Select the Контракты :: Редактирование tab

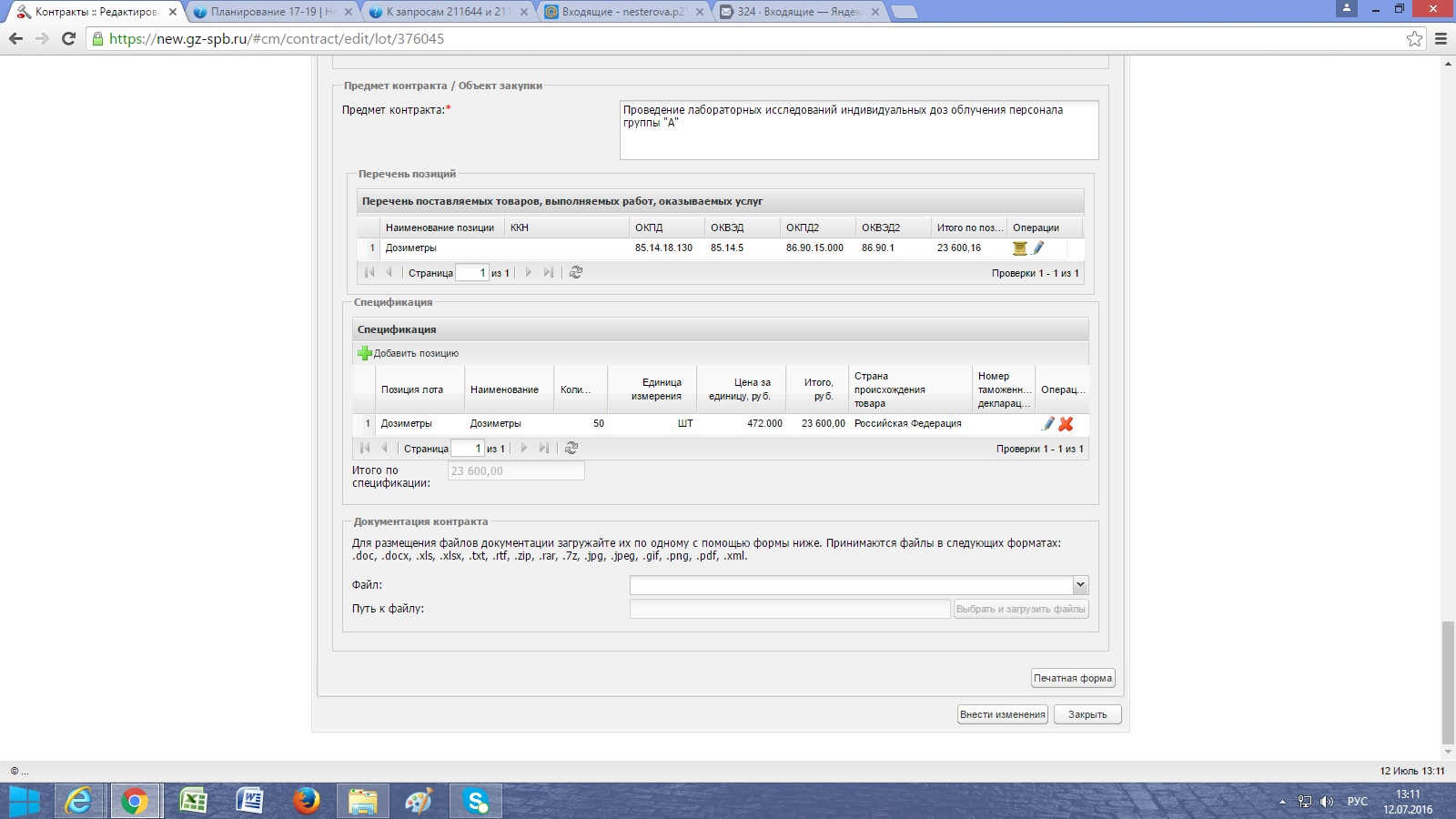97,12
